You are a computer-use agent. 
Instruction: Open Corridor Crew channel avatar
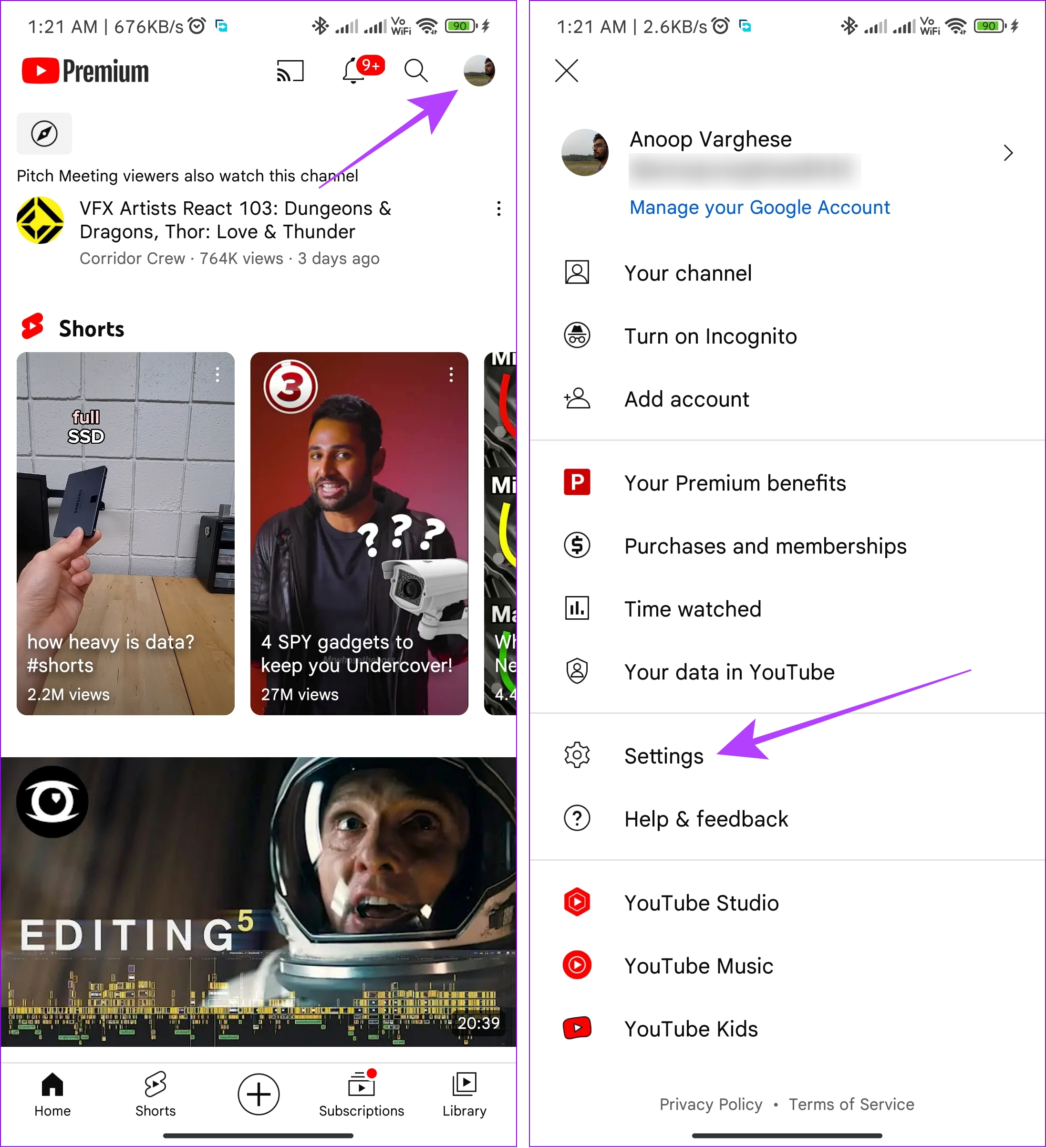(40, 220)
